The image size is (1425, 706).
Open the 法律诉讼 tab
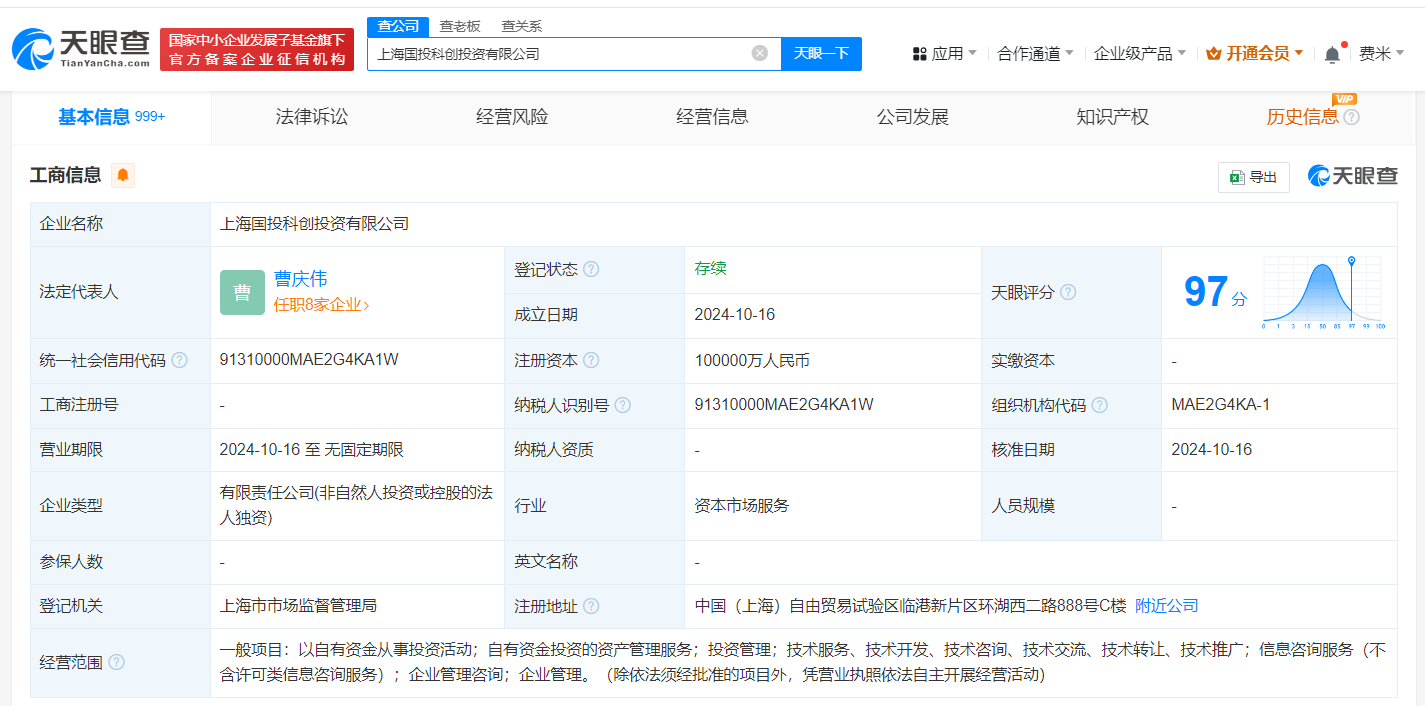click(x=311, y=116)
